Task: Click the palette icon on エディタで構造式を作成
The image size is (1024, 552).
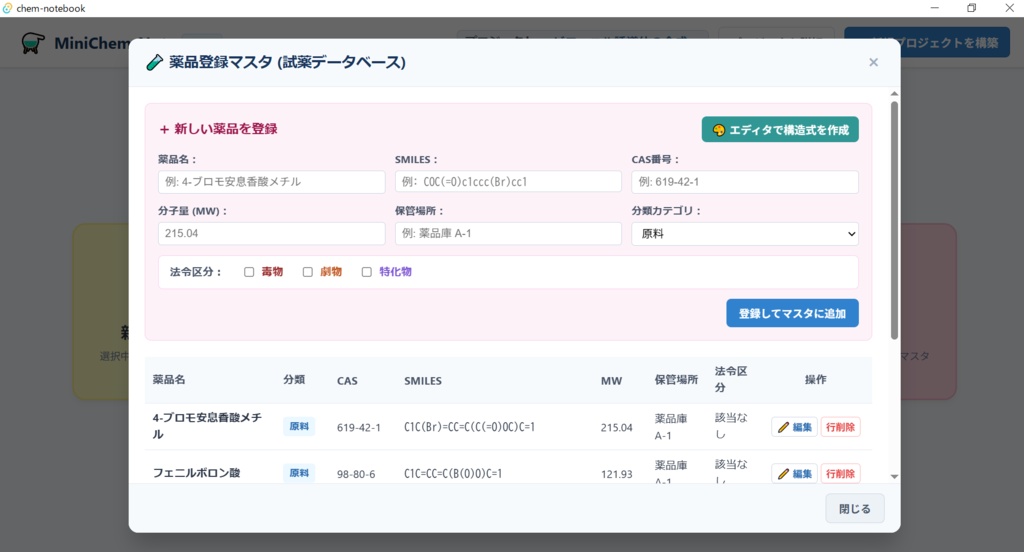Action: point(718,130)
